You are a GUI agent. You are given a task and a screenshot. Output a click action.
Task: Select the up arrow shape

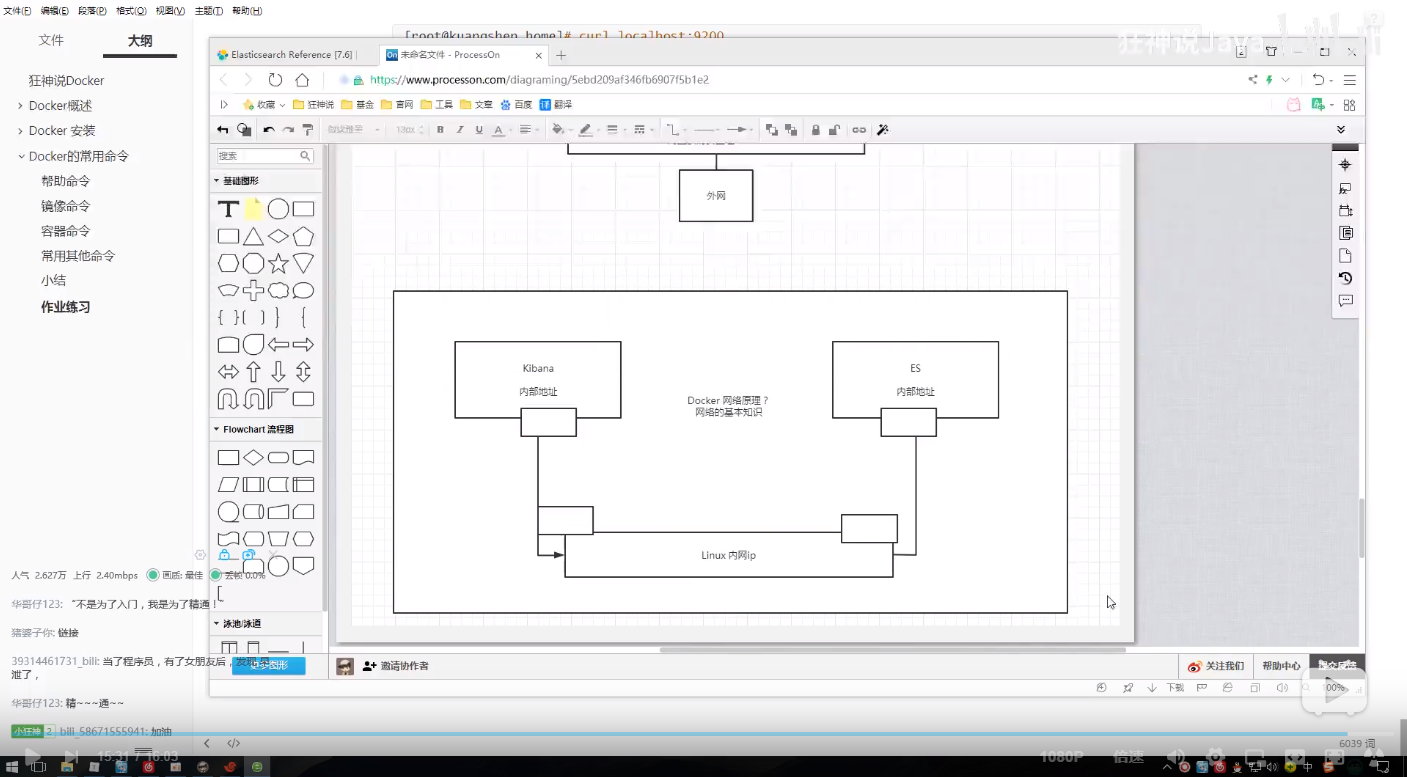click(253, 372)
